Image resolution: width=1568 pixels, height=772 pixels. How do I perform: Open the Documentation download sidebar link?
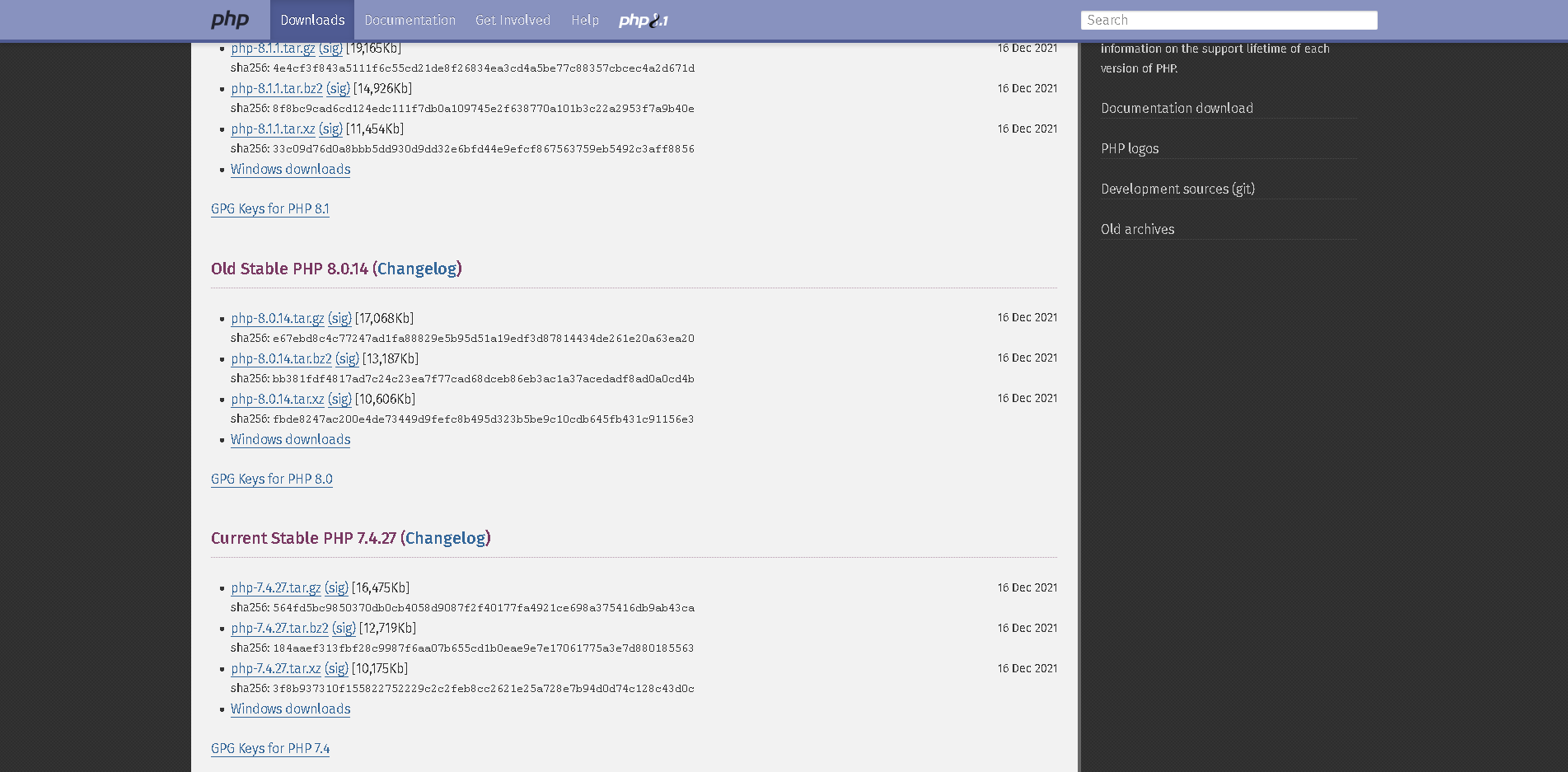pyautogui.click(x=1177, y=108)
